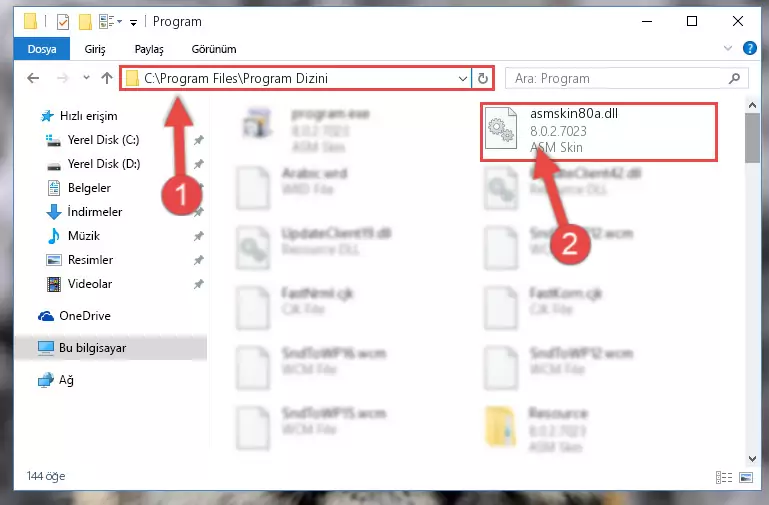Click the Properties icon in title bar

(x=63, y=22)
